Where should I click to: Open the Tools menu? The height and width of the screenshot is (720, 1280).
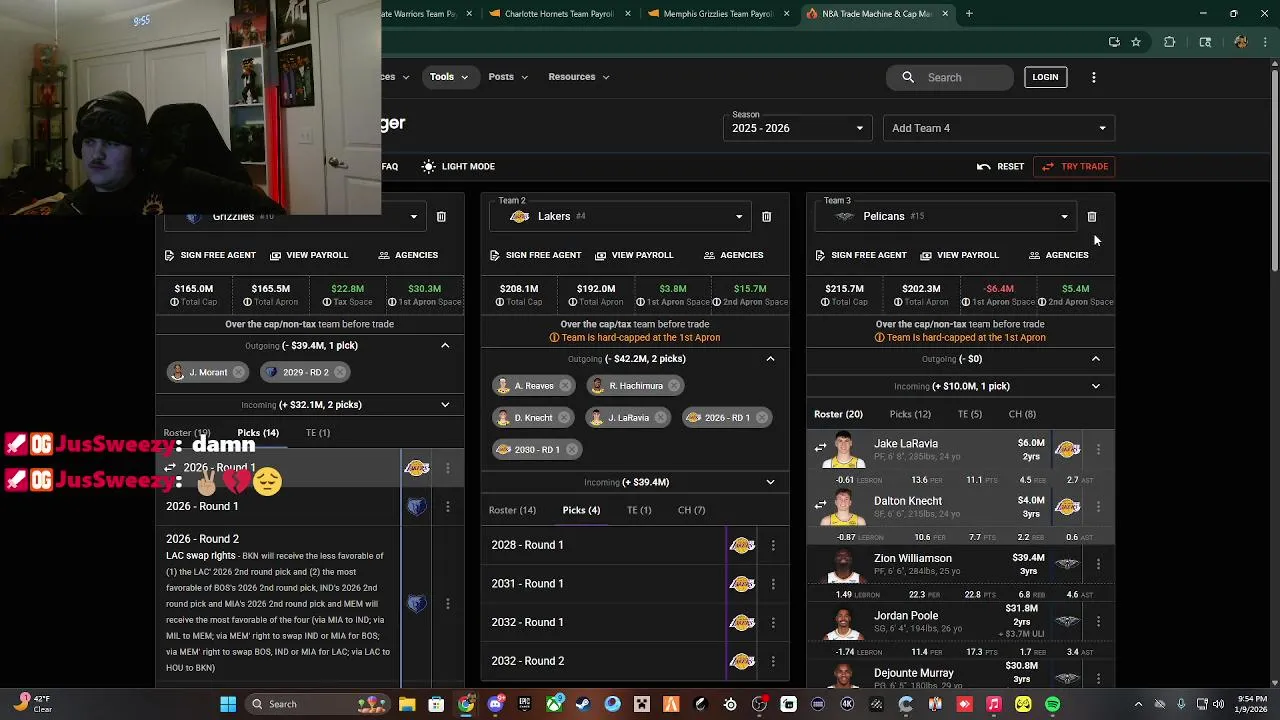coord(449,77)
